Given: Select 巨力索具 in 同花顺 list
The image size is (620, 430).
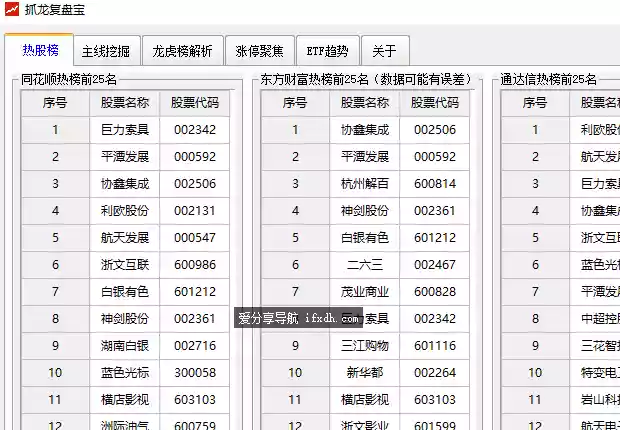Looking at the screenshot, I should [x=125, y=130].
